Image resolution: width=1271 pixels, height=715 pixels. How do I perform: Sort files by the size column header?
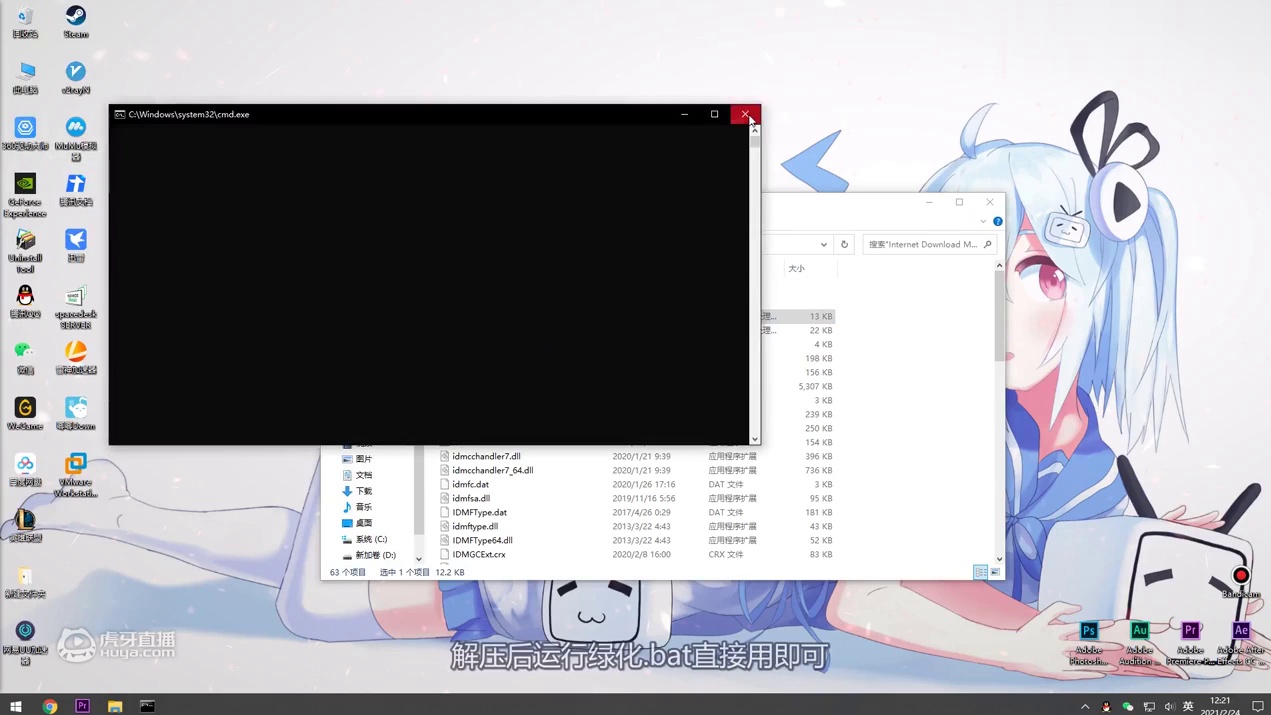[x=797, y=268]
